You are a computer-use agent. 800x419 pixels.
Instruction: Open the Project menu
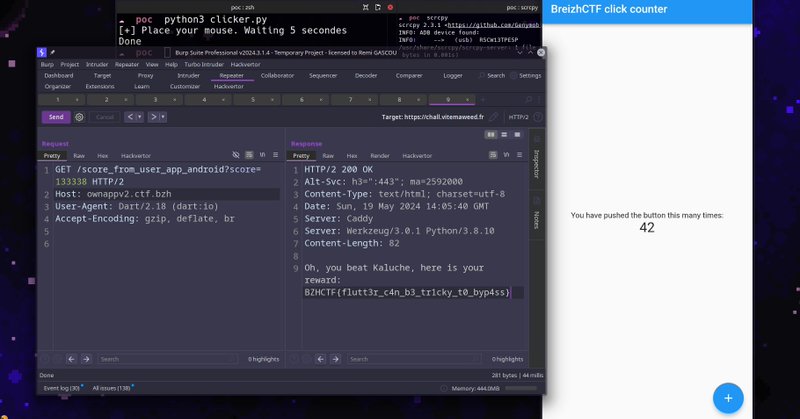(70, 64)
